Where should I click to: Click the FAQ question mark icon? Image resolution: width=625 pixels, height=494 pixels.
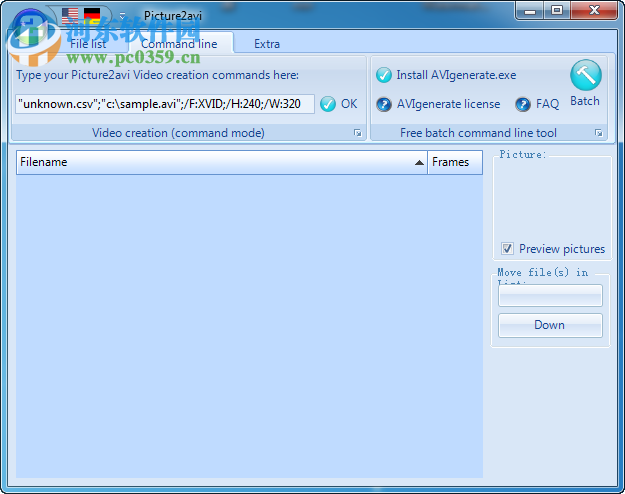(x=523, y=104)
